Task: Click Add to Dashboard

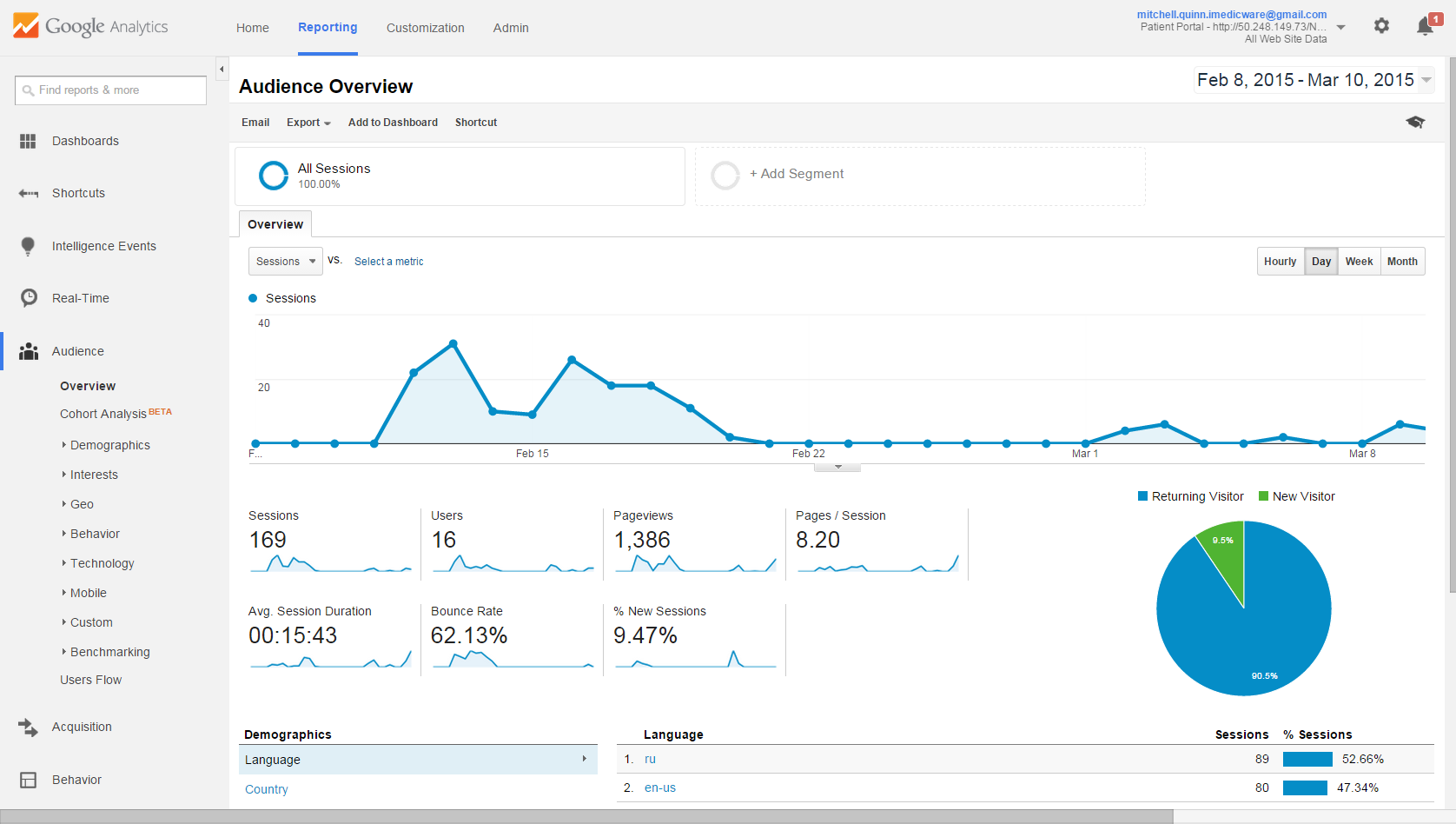Action: (x=393, y=123)
